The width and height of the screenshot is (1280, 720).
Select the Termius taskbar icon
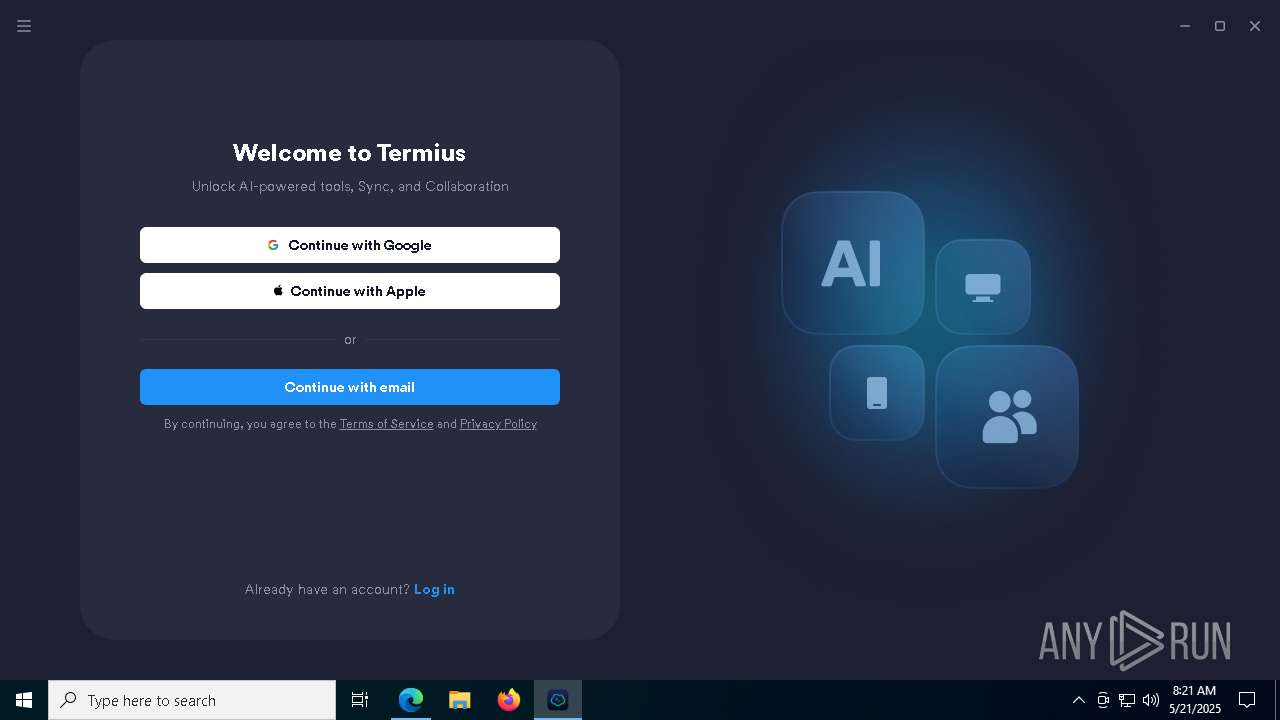click(558, 700)
